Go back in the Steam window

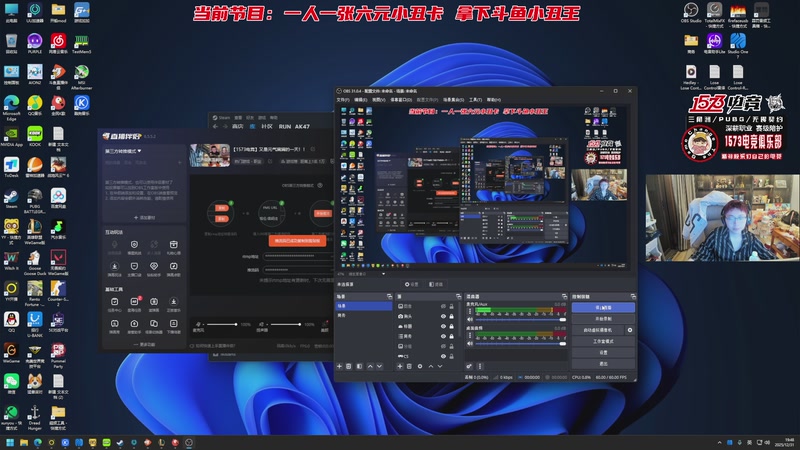(x=215, y=127)
